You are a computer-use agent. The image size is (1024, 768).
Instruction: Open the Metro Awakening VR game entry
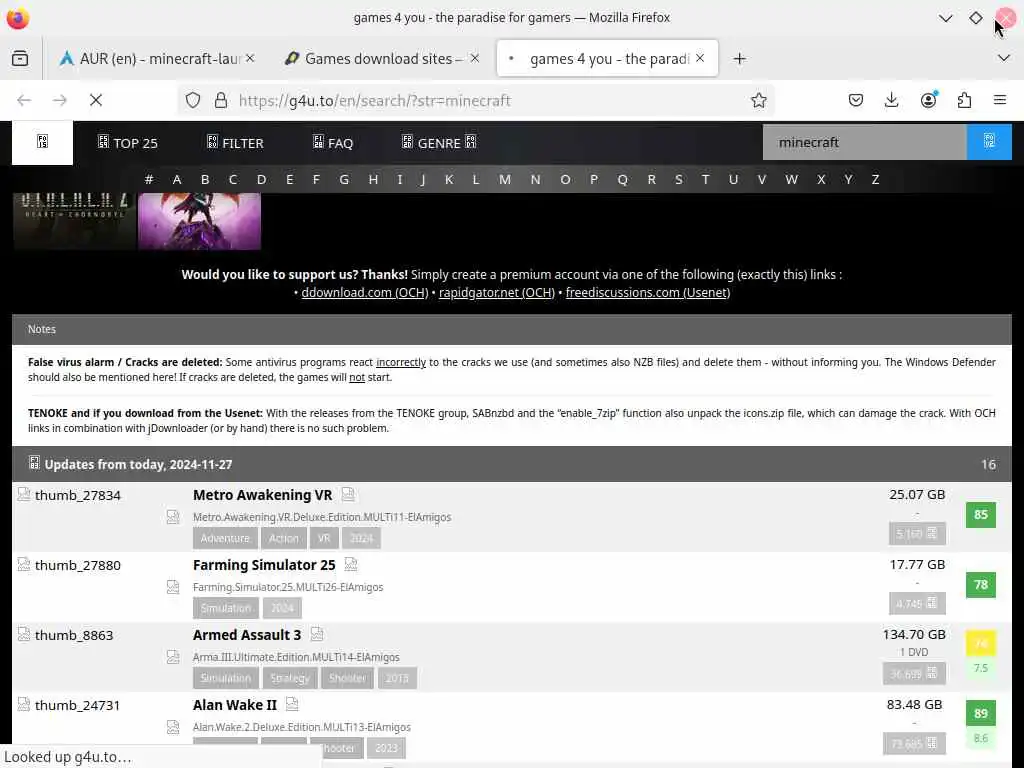[263, 495]
